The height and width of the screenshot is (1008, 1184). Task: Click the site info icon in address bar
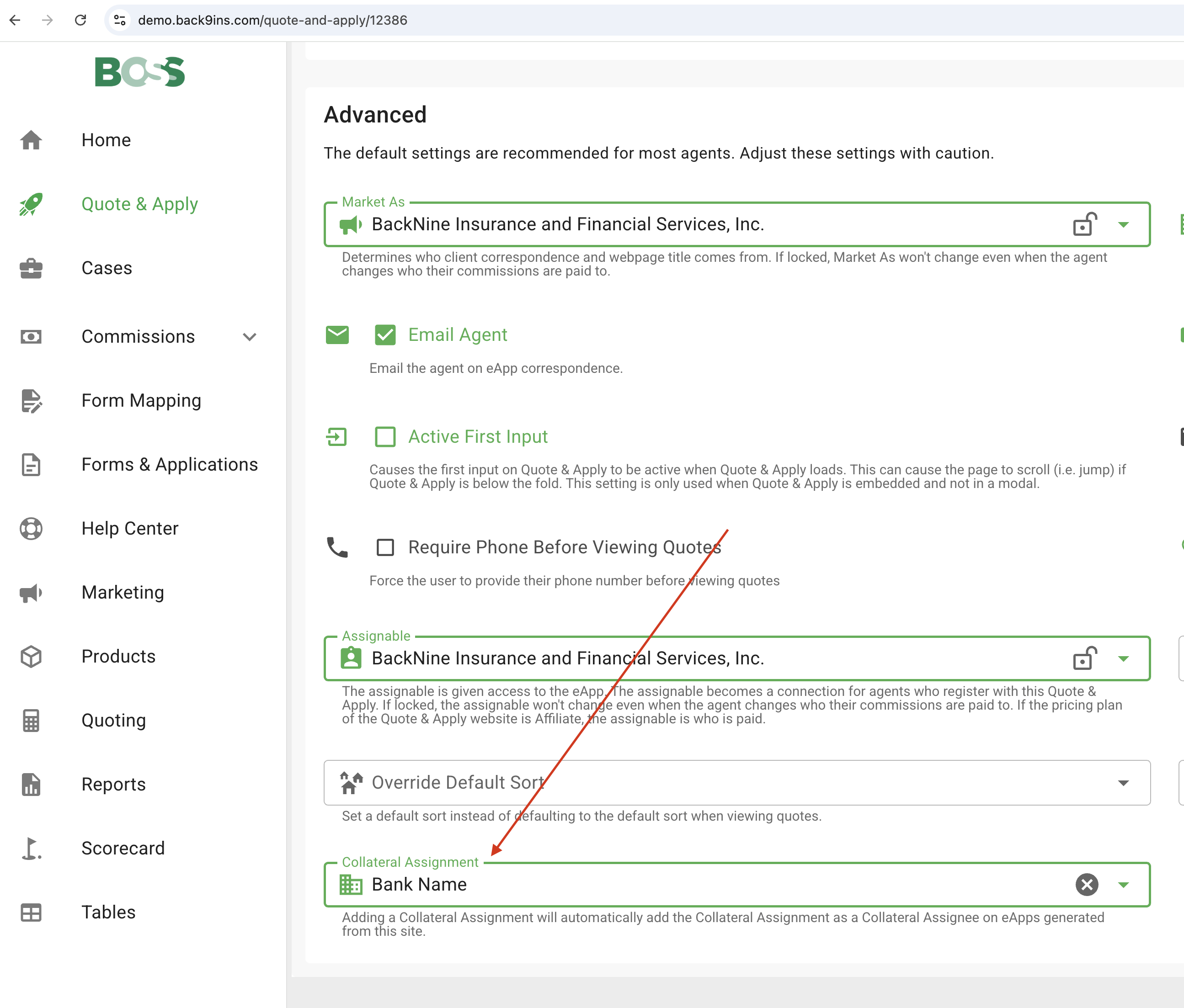pos(120,20)
